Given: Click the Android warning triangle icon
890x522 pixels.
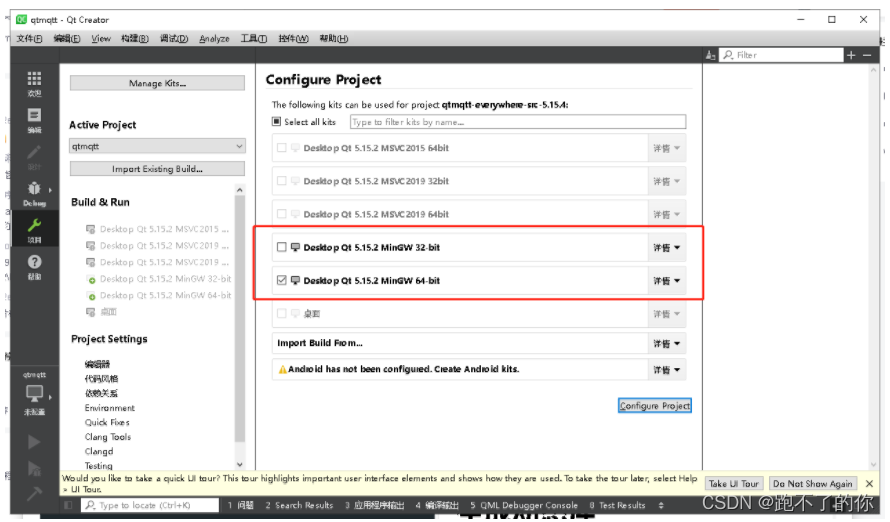Looking at the screenshot, I should click(282, 369).
